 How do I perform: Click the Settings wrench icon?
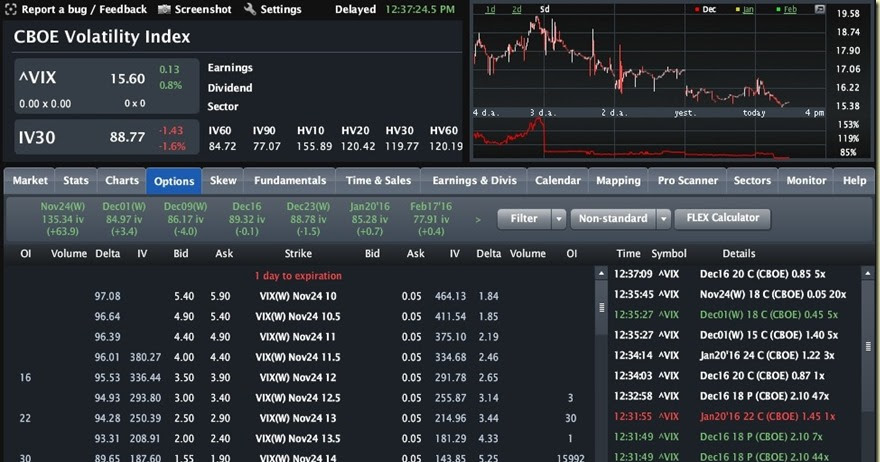250,9
